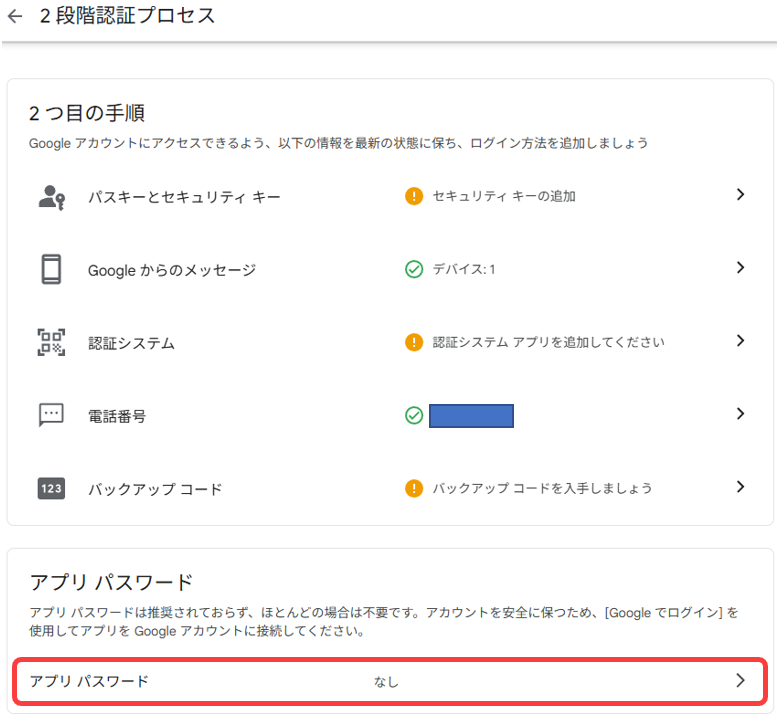The width and height of the screenshot is (780, 715).
Task: Open the highlighted アプリ パスワード row
Action: [x=390, y=681]
